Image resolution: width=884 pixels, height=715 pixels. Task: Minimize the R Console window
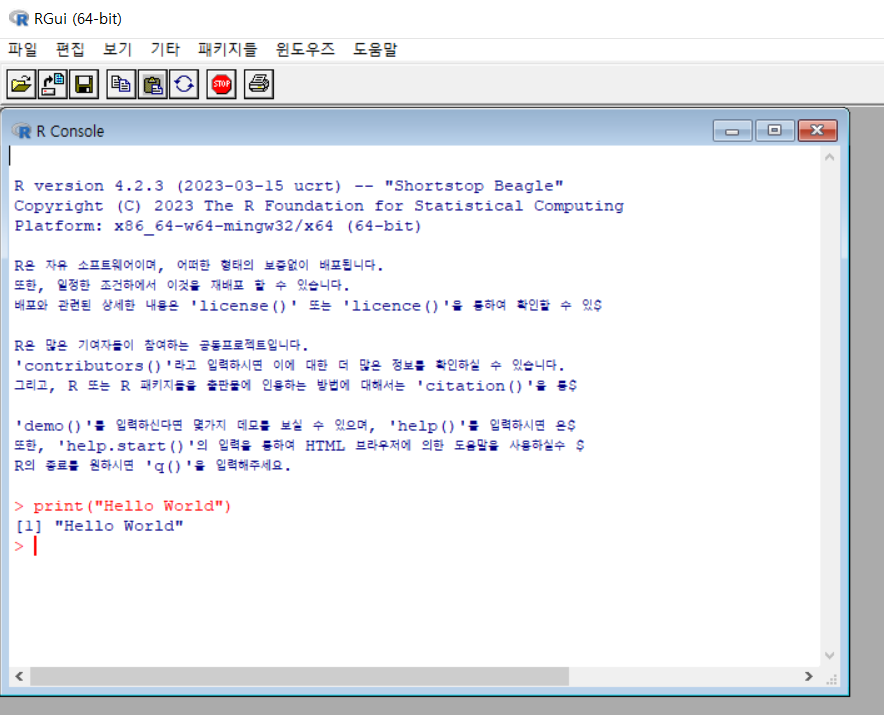(x=732, y=131)
